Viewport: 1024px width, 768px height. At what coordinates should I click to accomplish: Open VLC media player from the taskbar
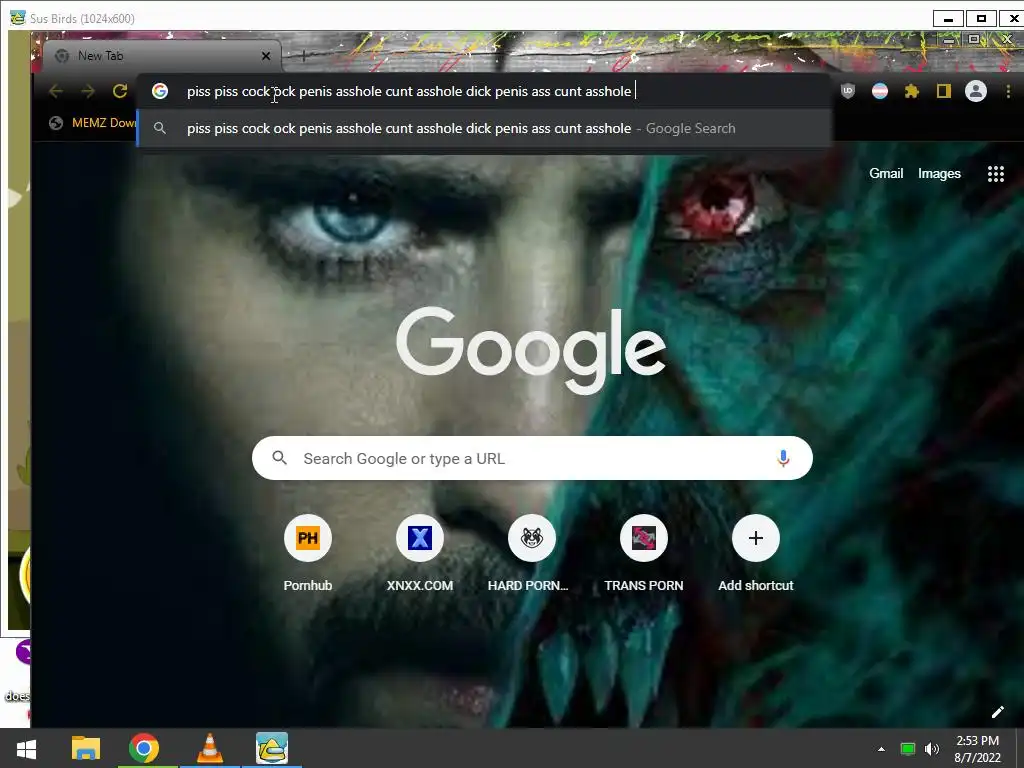[210, 748]
